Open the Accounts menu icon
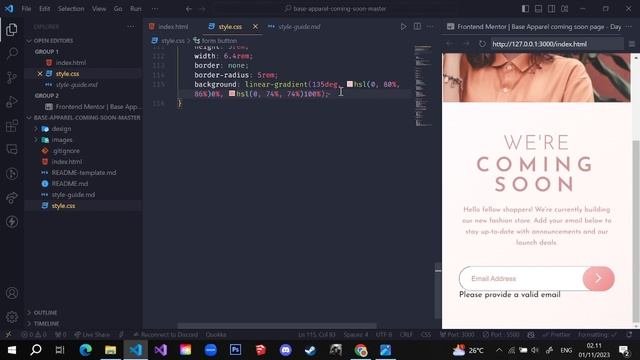This screenshot has width=640, height=360. pos(12,293)
